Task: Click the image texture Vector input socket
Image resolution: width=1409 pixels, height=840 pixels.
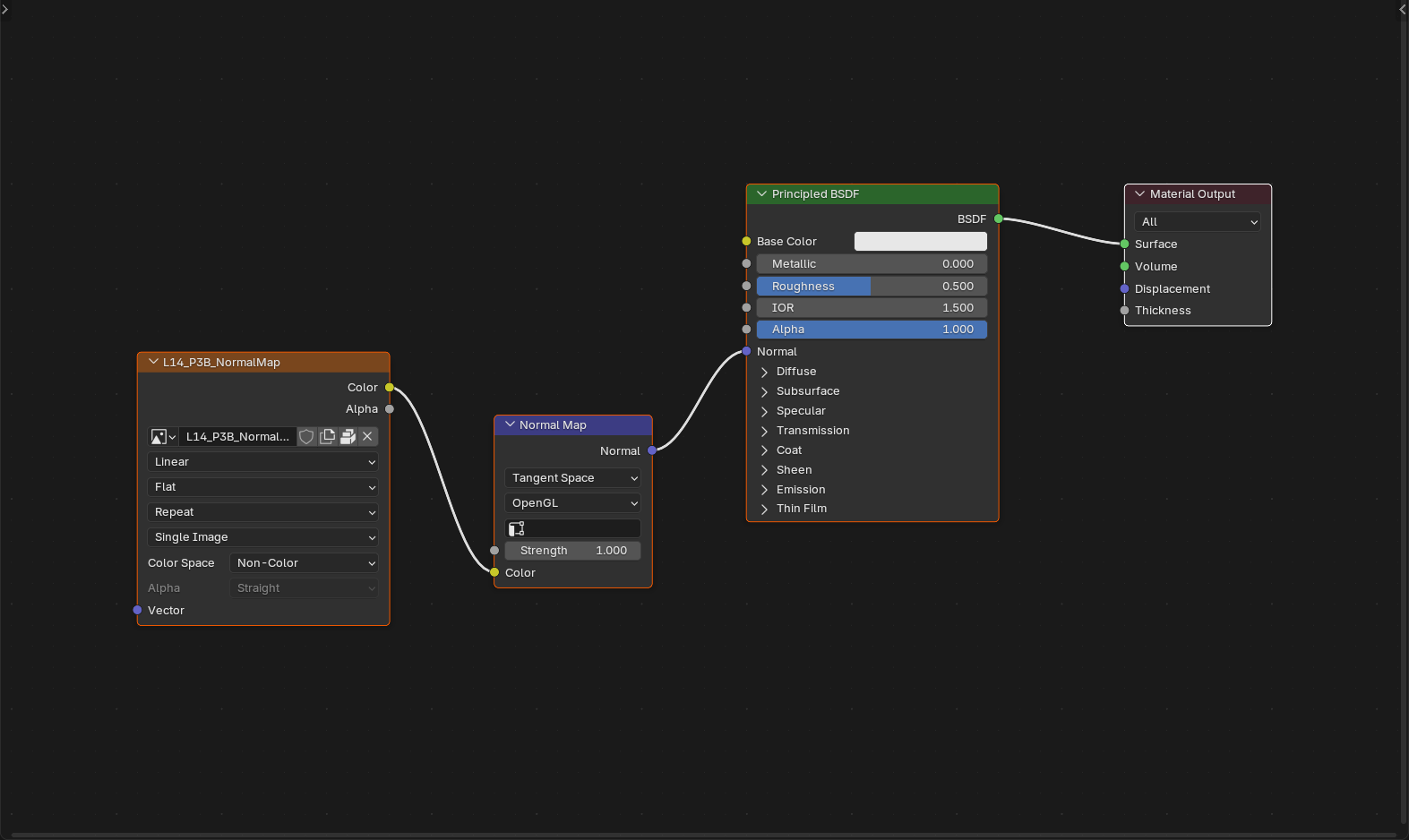Action: pyautogui.click(x=137, y=610)
